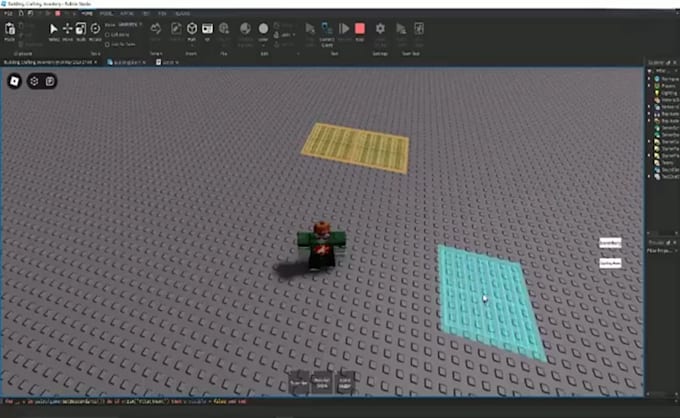
Task: Open the Toolbox icon
Action: (x=176, y=29)
